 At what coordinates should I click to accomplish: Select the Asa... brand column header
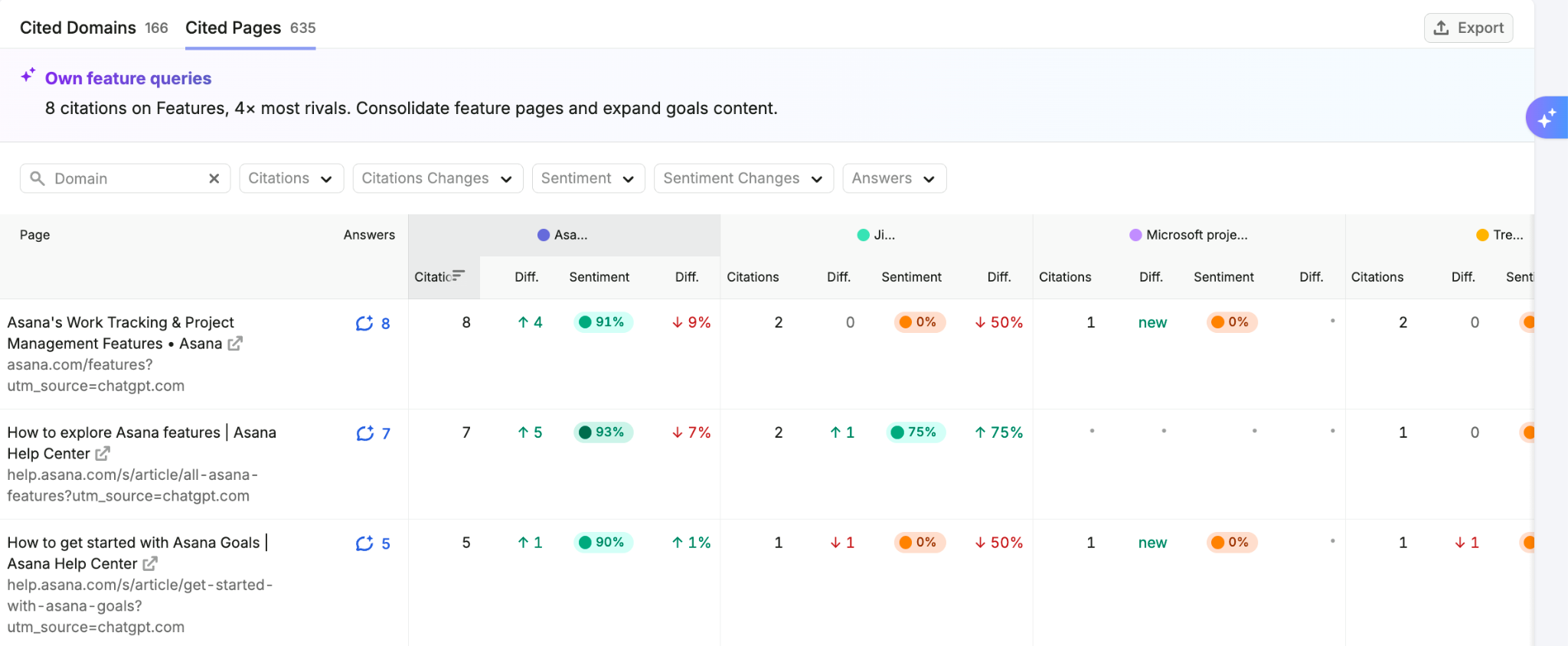(563, 235)
